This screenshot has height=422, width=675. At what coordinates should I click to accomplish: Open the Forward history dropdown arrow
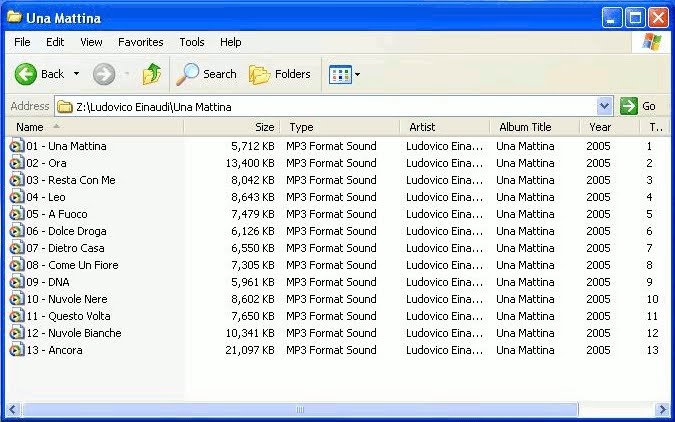[127, 74]
